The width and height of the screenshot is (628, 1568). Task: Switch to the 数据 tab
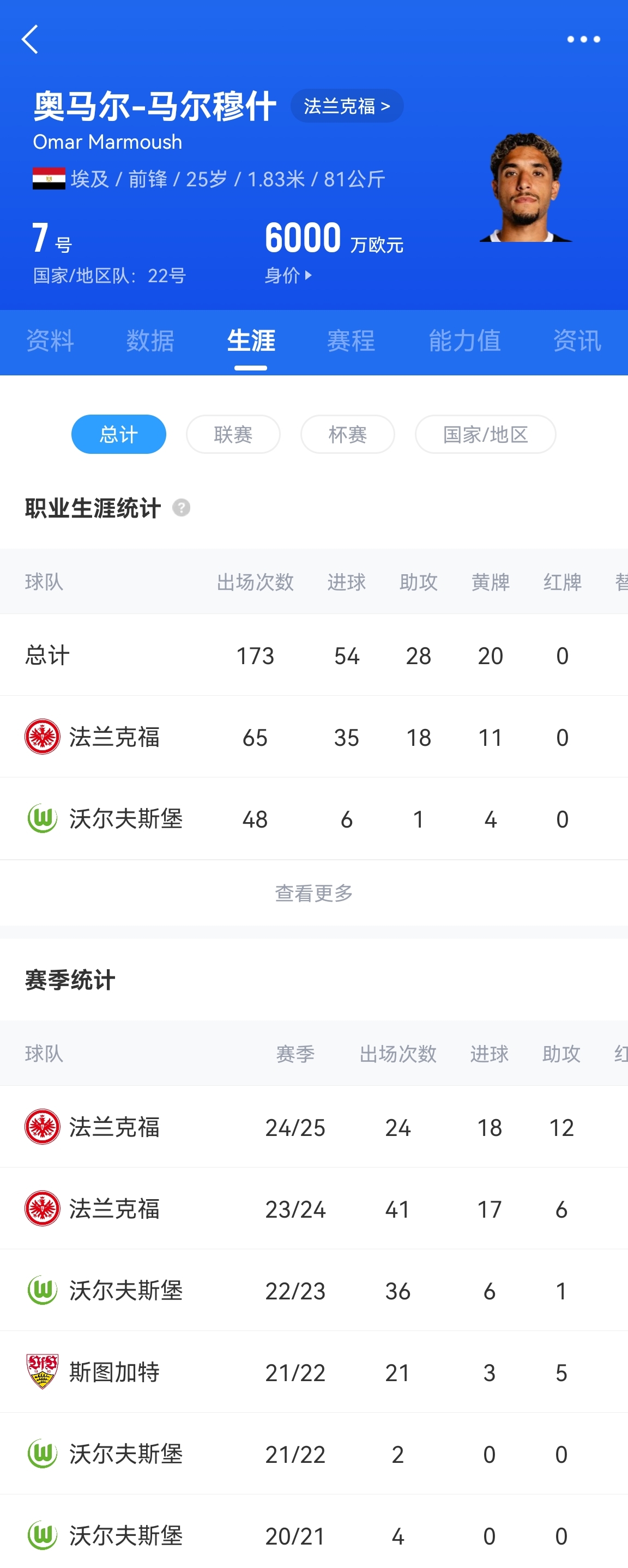[150, 341]
